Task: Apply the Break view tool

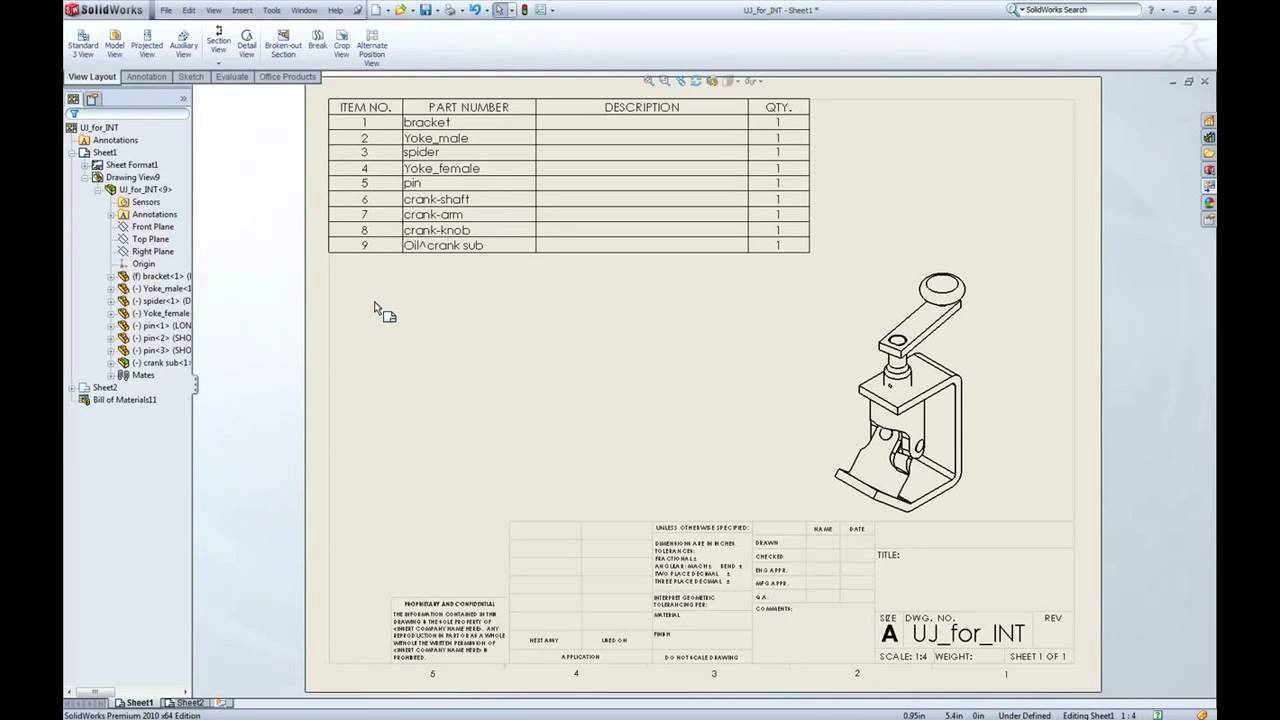Action: pyautogui.click(x=318, y=40)
